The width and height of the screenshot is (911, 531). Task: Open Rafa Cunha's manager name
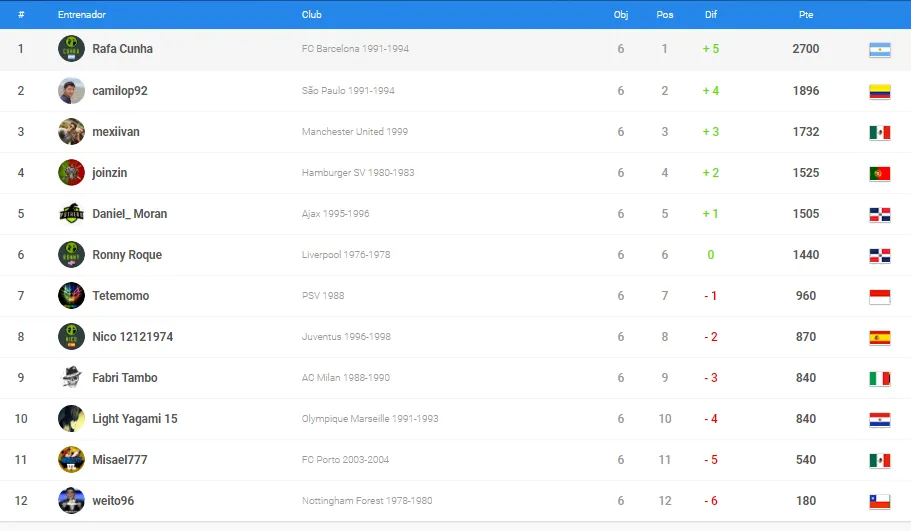(123, 49)
